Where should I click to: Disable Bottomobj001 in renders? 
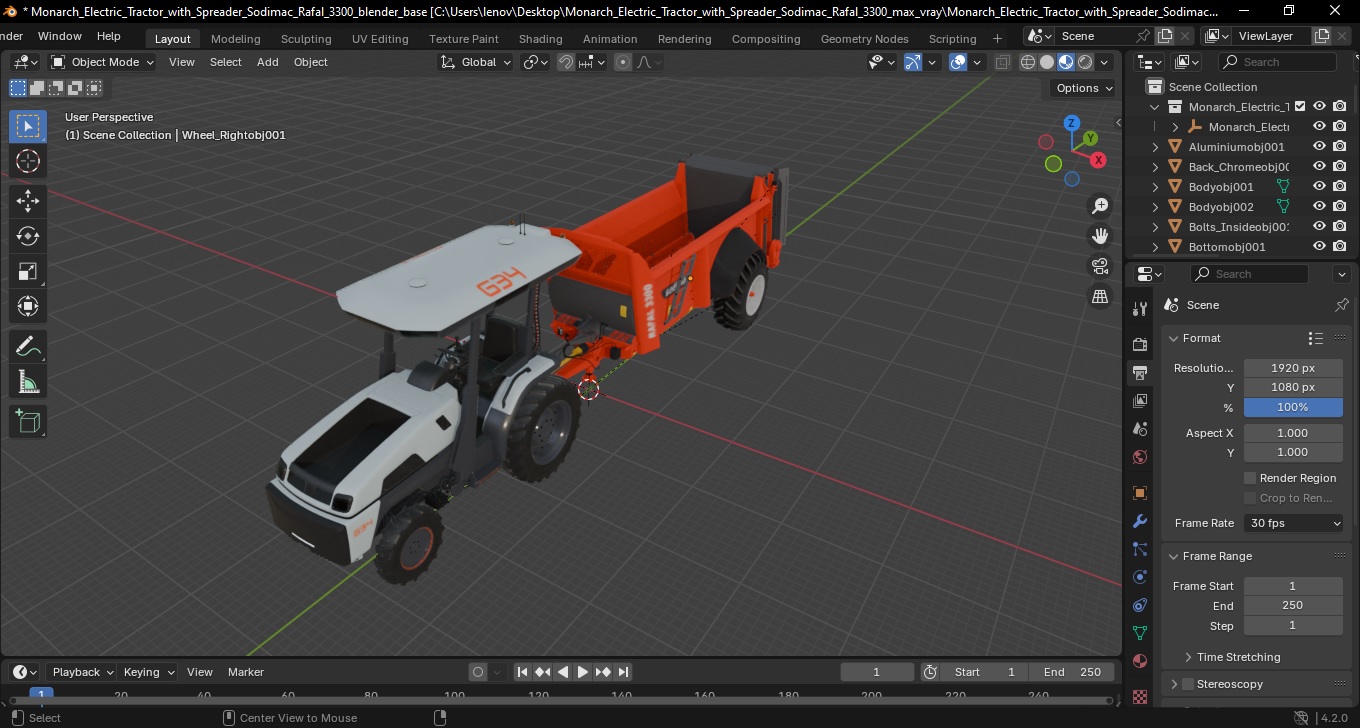1339,246
